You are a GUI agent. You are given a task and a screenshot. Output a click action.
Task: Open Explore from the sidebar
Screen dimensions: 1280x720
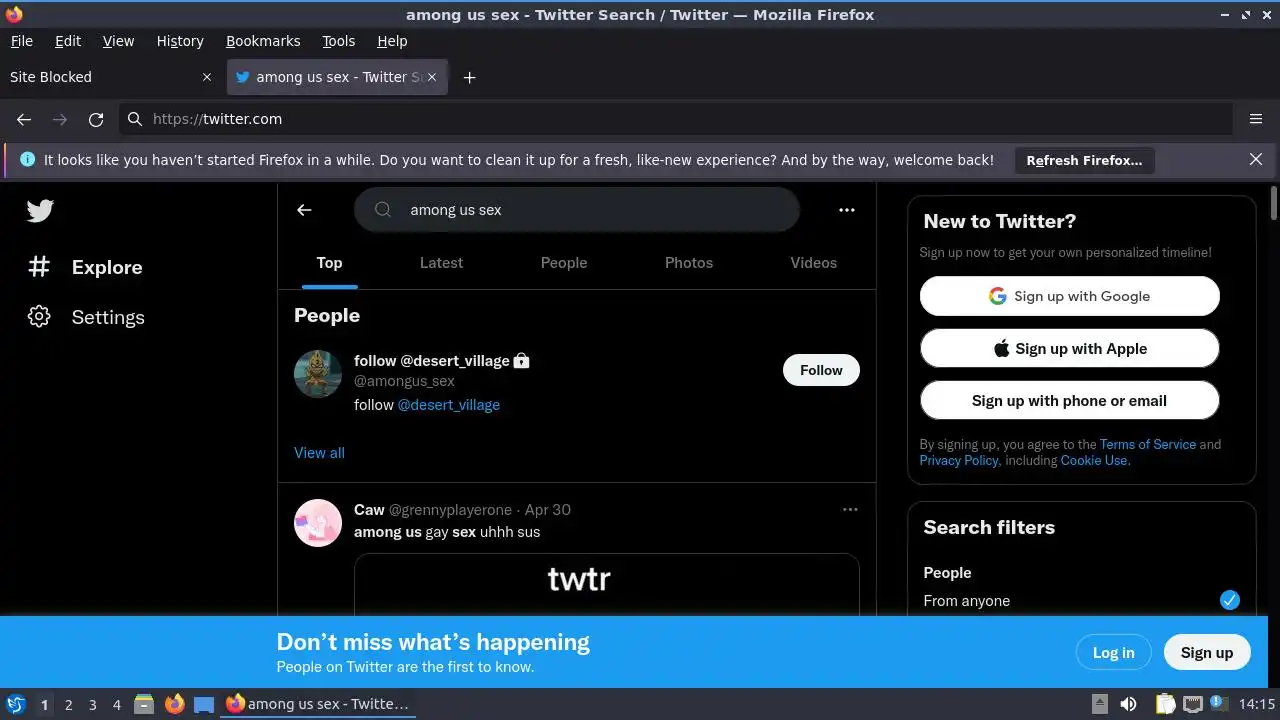[x=85, y=267]
